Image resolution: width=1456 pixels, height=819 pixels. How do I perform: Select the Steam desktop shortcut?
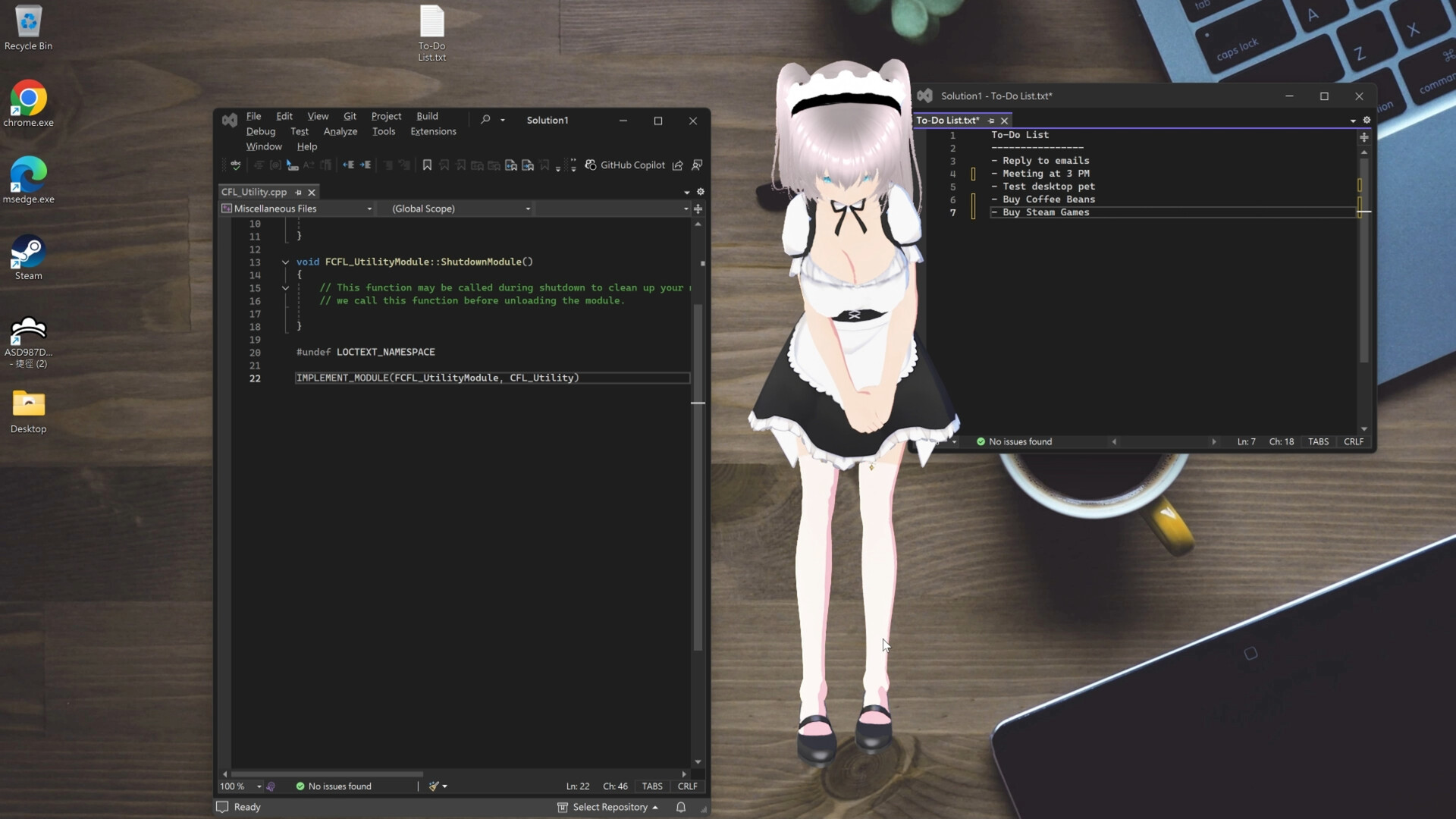pos(28,258)
